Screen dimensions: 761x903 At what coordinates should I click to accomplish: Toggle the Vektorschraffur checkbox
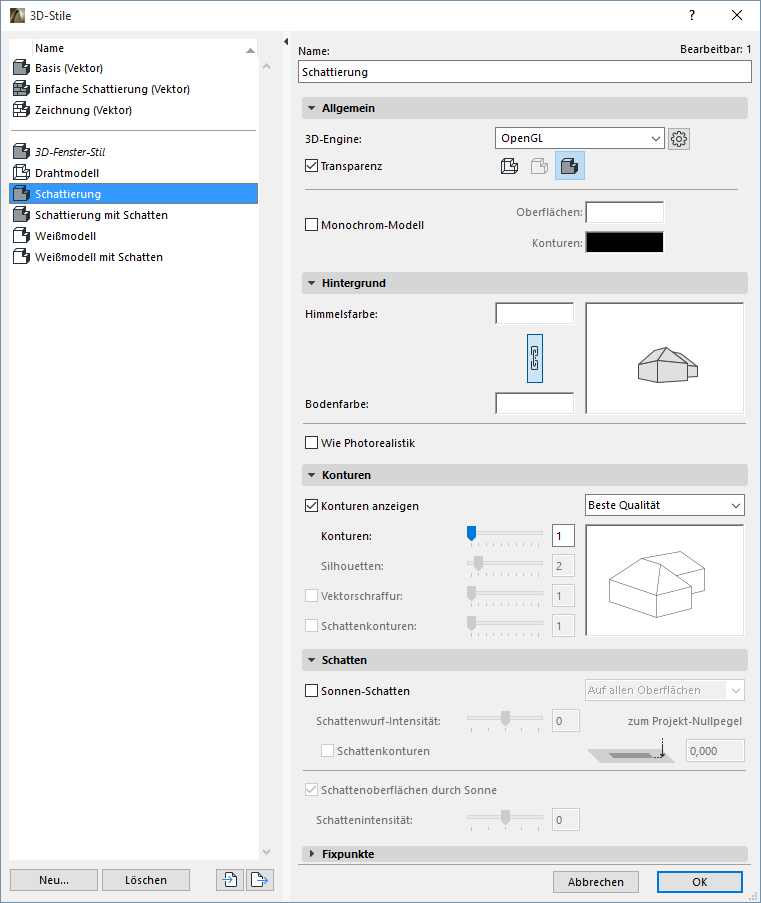(311, 595)
